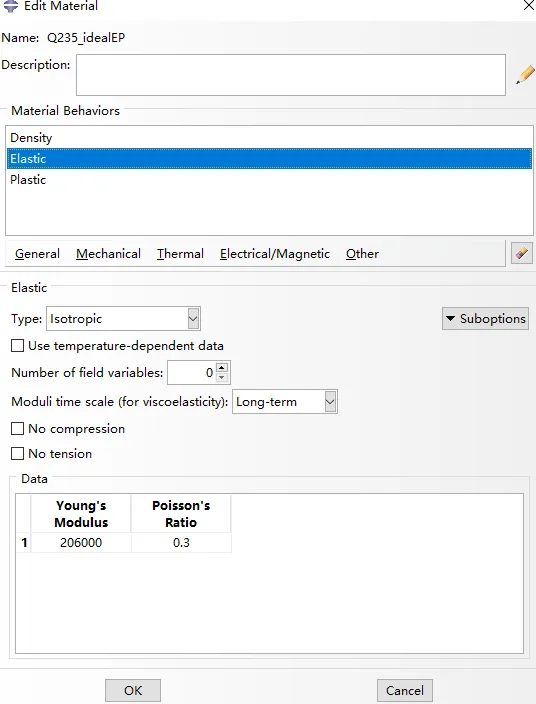The height and width of the screenshot is (704, 536).
Task: Click the Poisson's Ratio column header
Action: click(181, 514)
